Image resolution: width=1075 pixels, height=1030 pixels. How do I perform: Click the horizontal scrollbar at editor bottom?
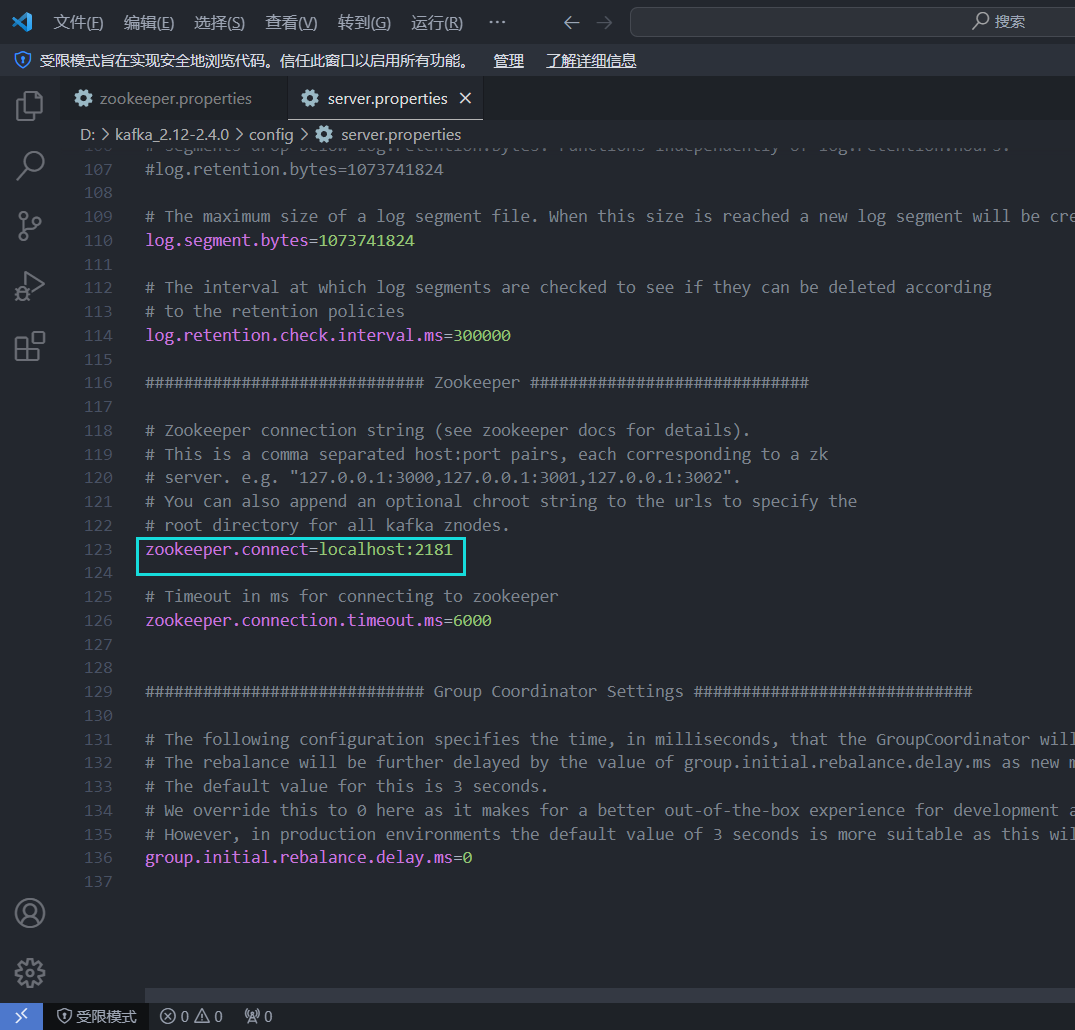coord(609,995)
